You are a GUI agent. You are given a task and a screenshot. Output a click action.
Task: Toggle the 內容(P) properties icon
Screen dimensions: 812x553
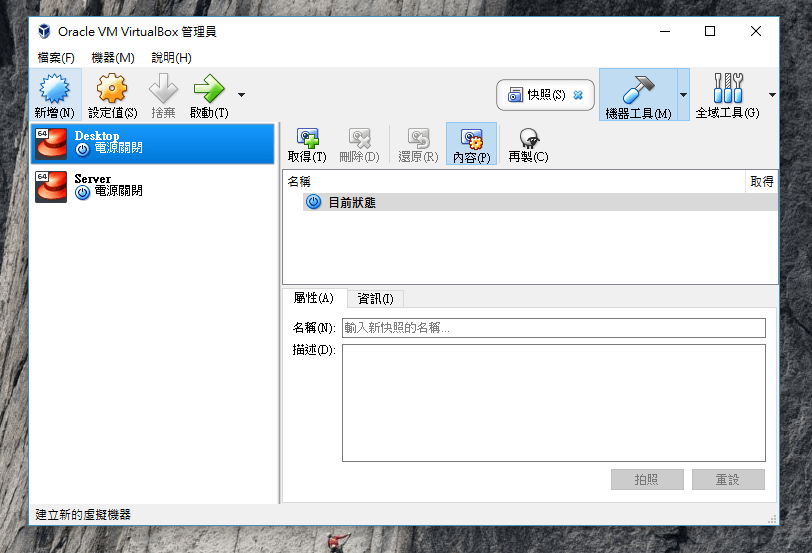[x=471, y=139]
